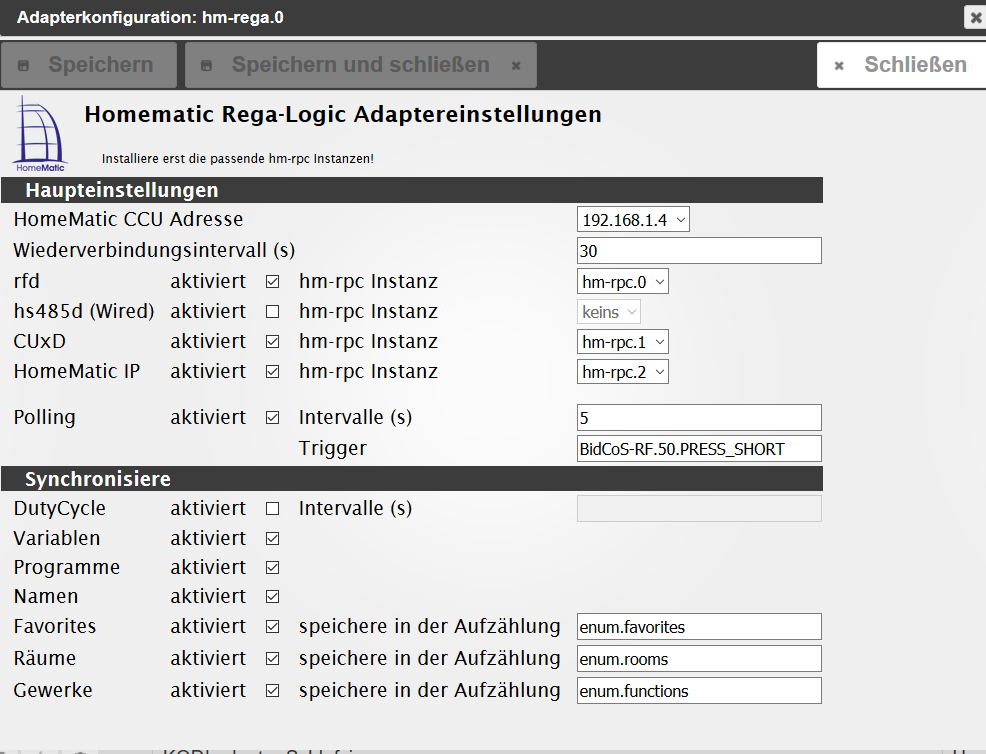Image resolution: width=986 pixels, height=754 pixels.
Task: Click the DutyCycle Intervalle input field
Action: (699, 509)
